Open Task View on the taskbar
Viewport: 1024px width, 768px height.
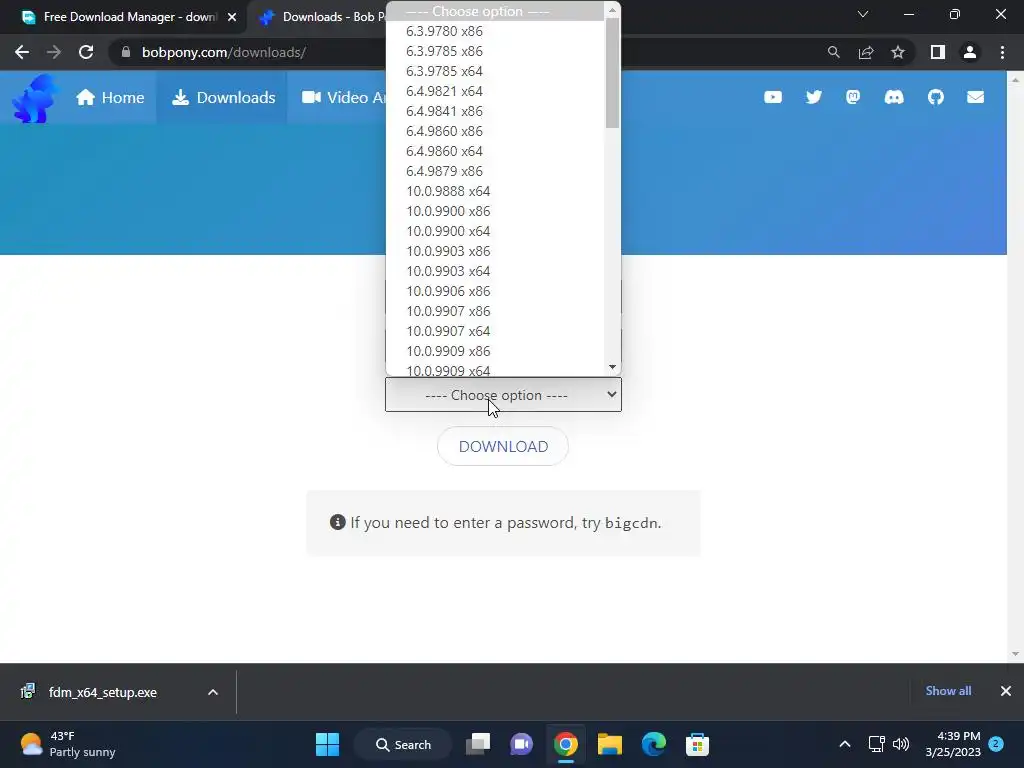point(478,744)
